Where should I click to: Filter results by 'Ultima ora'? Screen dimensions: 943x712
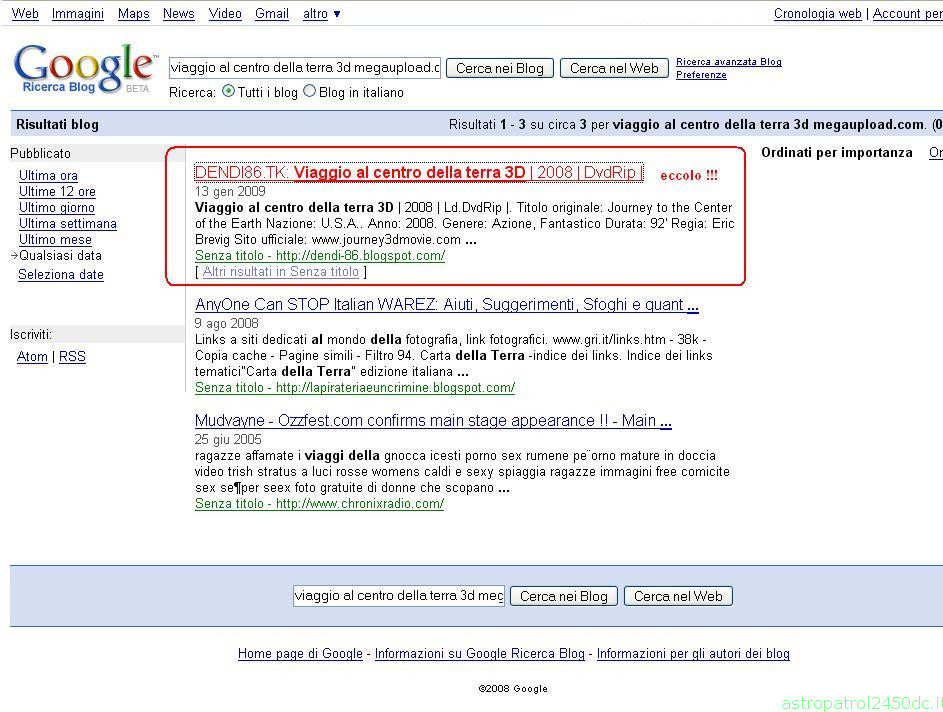[x=48, y=175]
